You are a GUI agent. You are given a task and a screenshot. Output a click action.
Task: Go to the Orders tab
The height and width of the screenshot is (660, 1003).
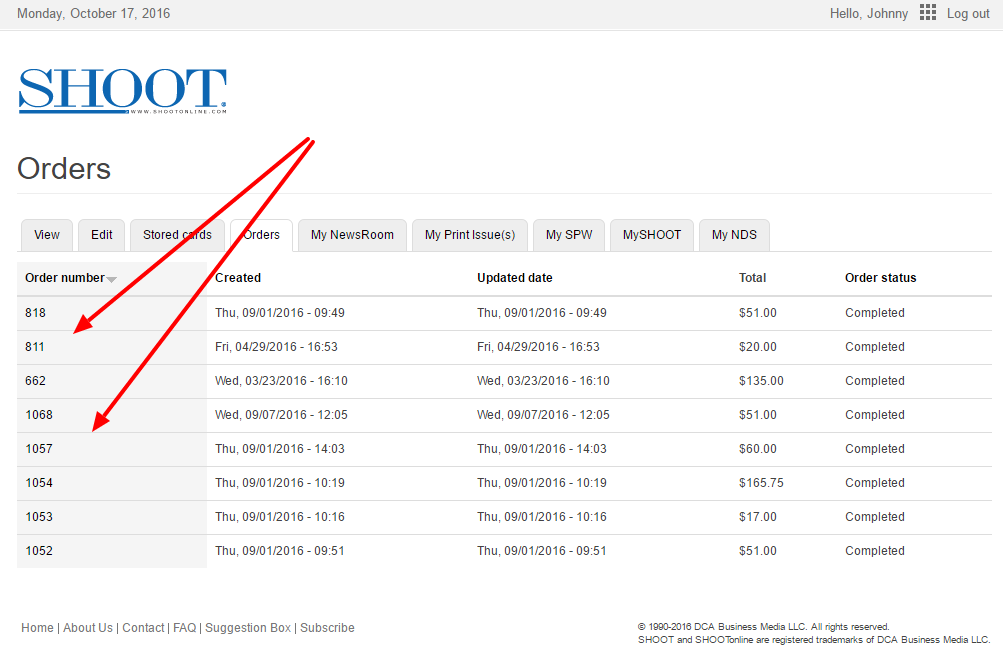pyautogui.click(x=262, y=235)
